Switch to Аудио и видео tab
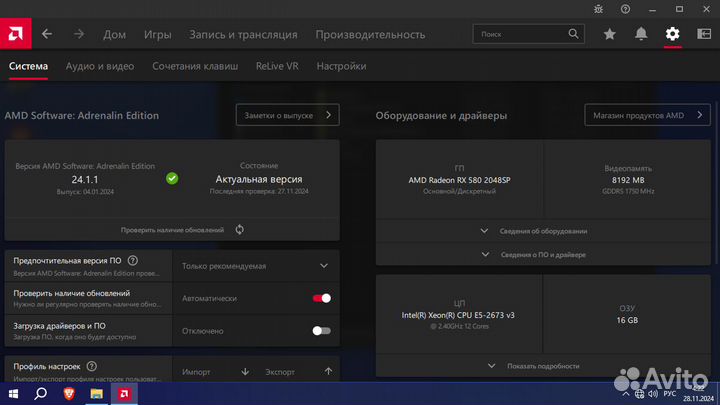 pyautogui.click(x=100, y=66)
